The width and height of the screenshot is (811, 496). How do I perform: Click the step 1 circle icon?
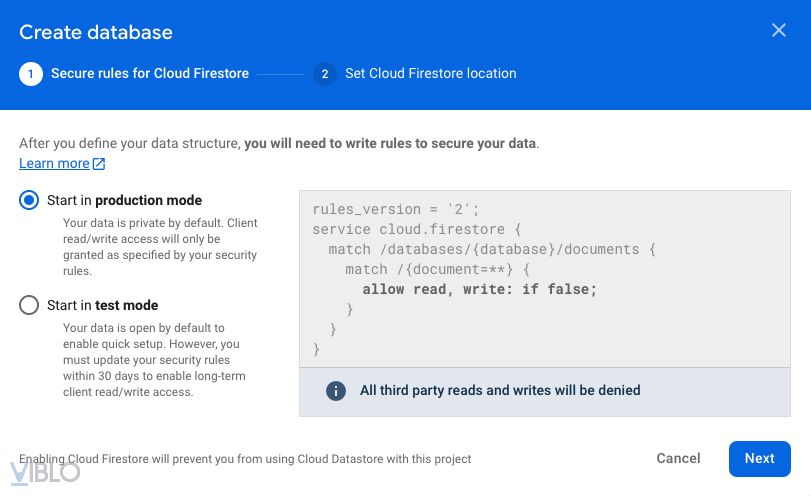pos(31,74)
